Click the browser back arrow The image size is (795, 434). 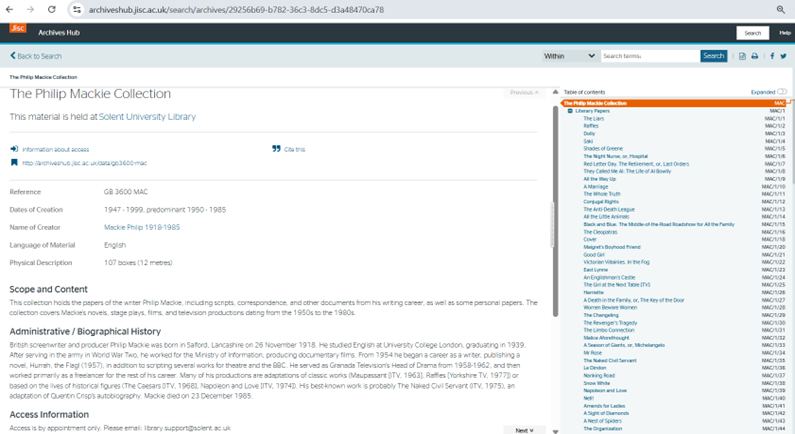pos(10,10)
